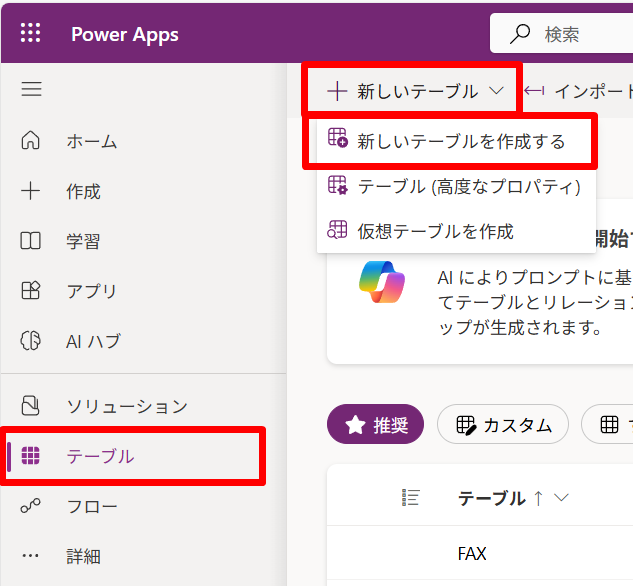Select the カスタム filter pill
This screenshot has width=633, height=586.
pyautogui.click(x=503, y=425)
